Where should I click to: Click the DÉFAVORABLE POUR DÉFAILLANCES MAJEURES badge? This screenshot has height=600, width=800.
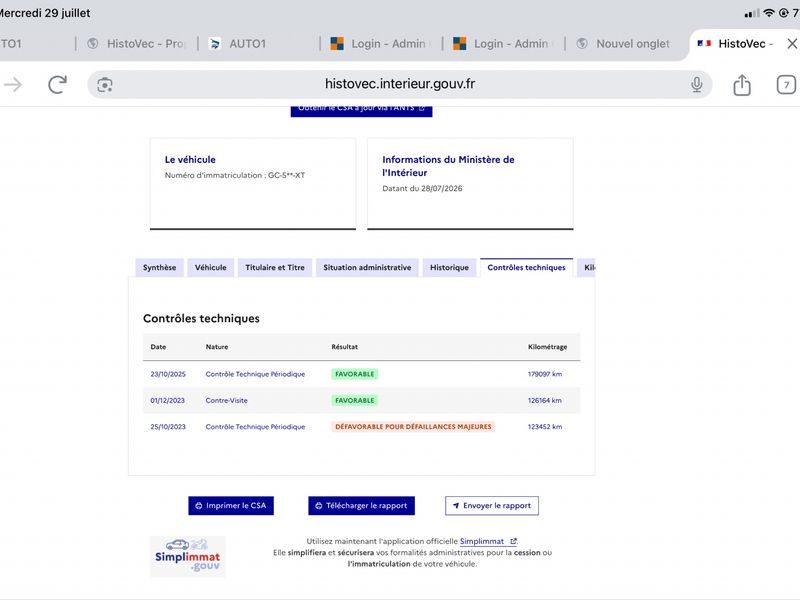point(413,427)
